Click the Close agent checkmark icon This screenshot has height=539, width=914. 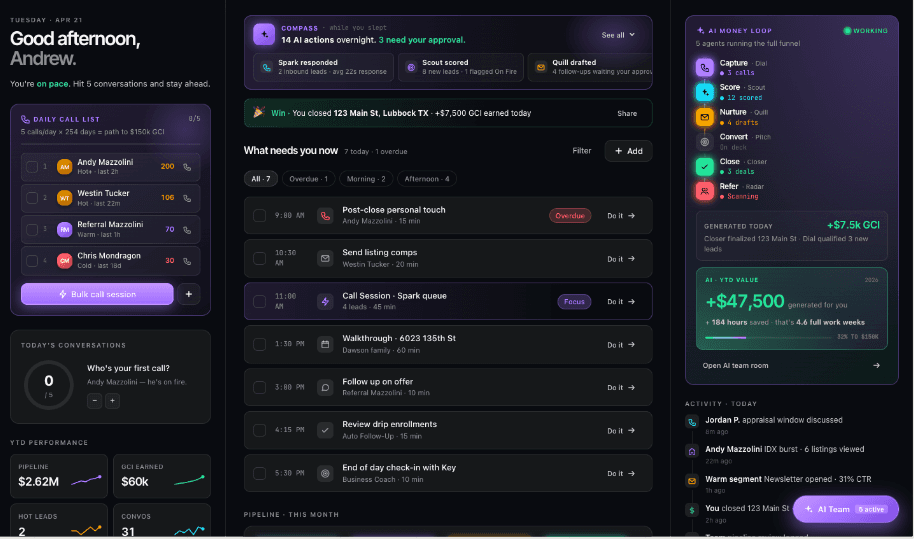(x=704, y=167)
